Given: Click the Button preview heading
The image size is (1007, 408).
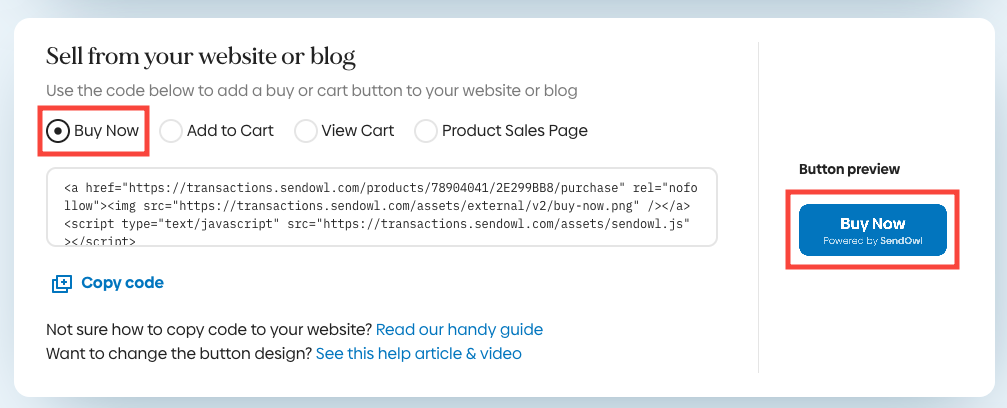Looking at the screenshot, I should [850, 169].
